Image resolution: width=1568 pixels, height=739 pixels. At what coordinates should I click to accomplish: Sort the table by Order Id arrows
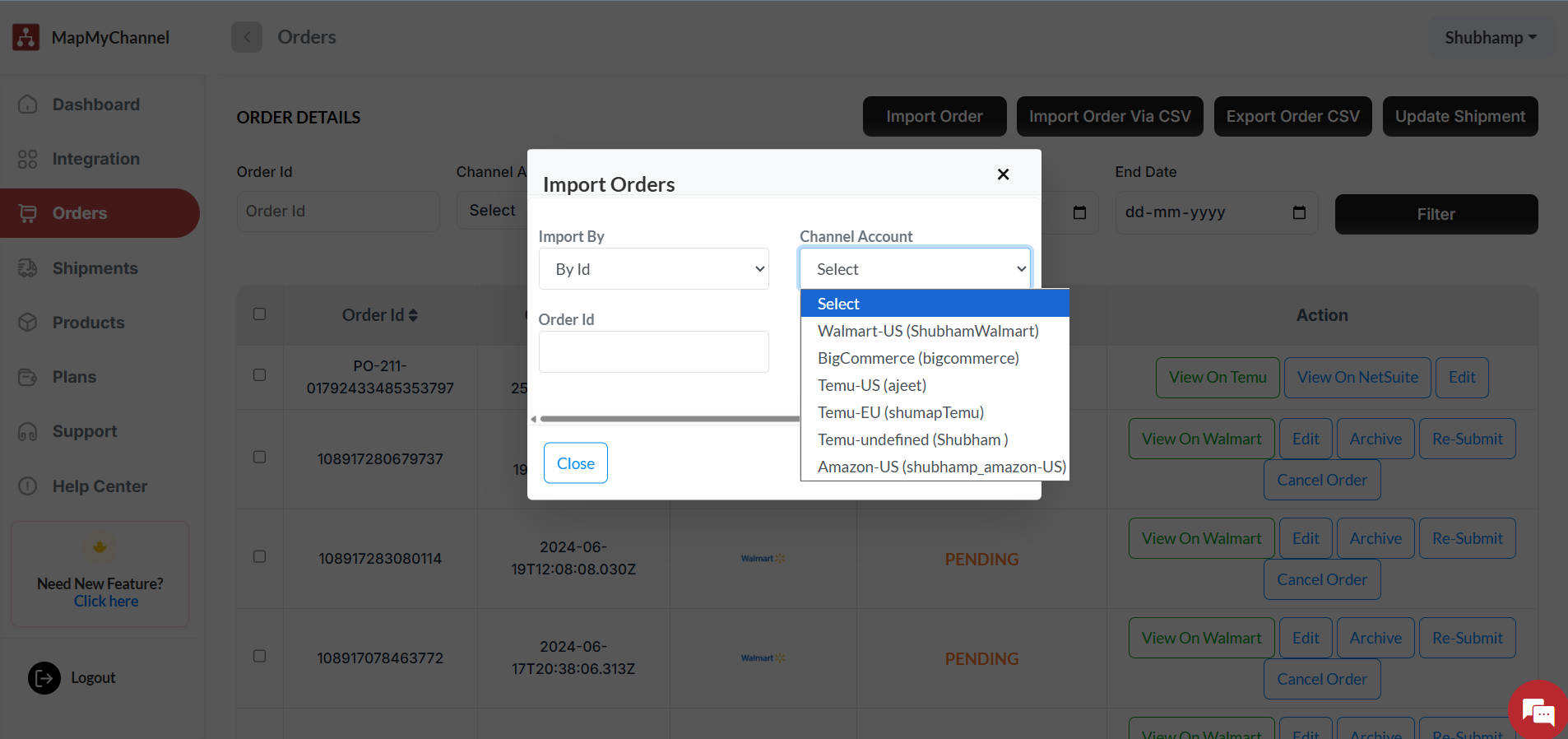[x=413, y=315]
